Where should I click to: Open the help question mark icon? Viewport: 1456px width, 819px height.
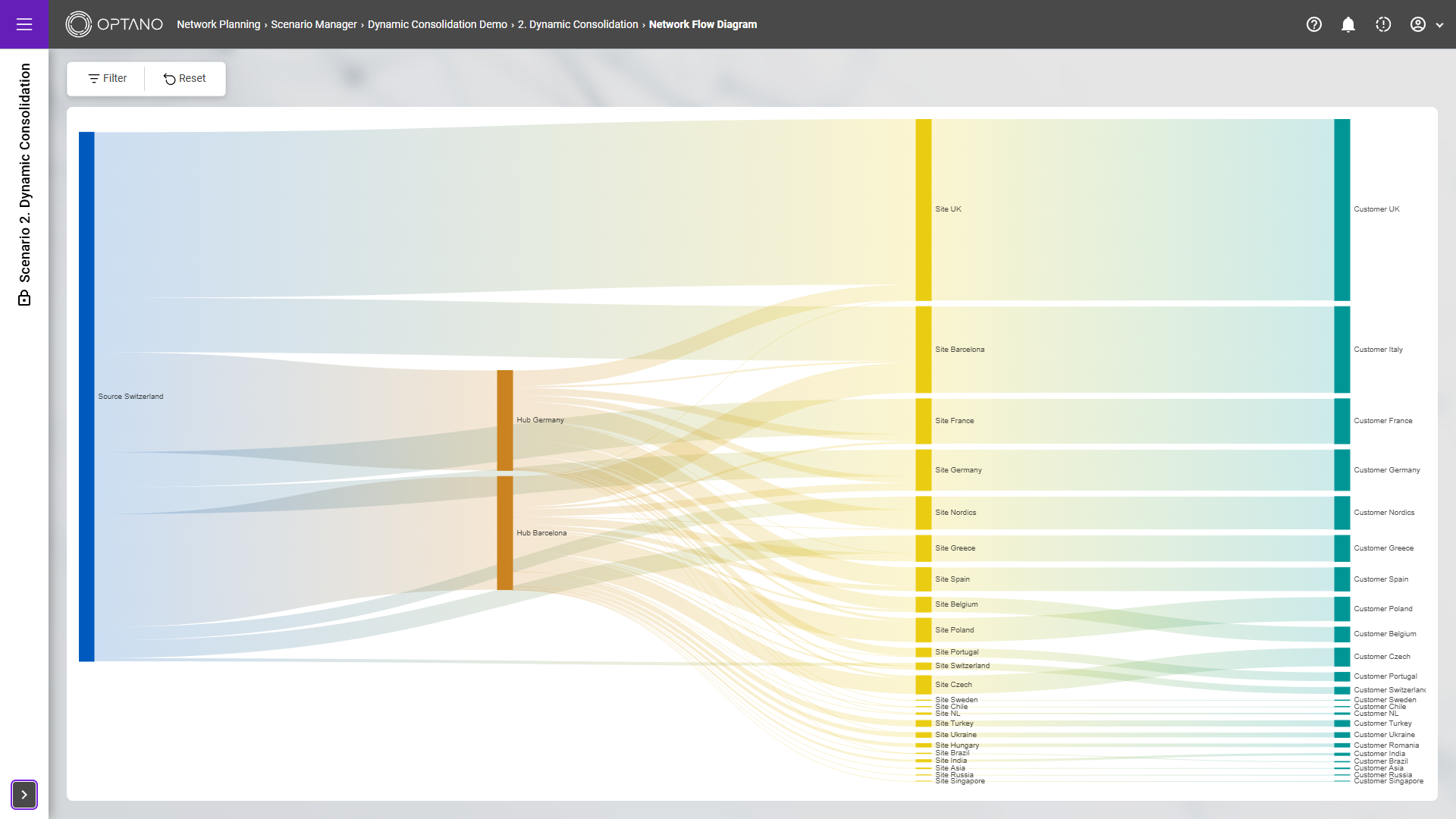click(1314, 24)
